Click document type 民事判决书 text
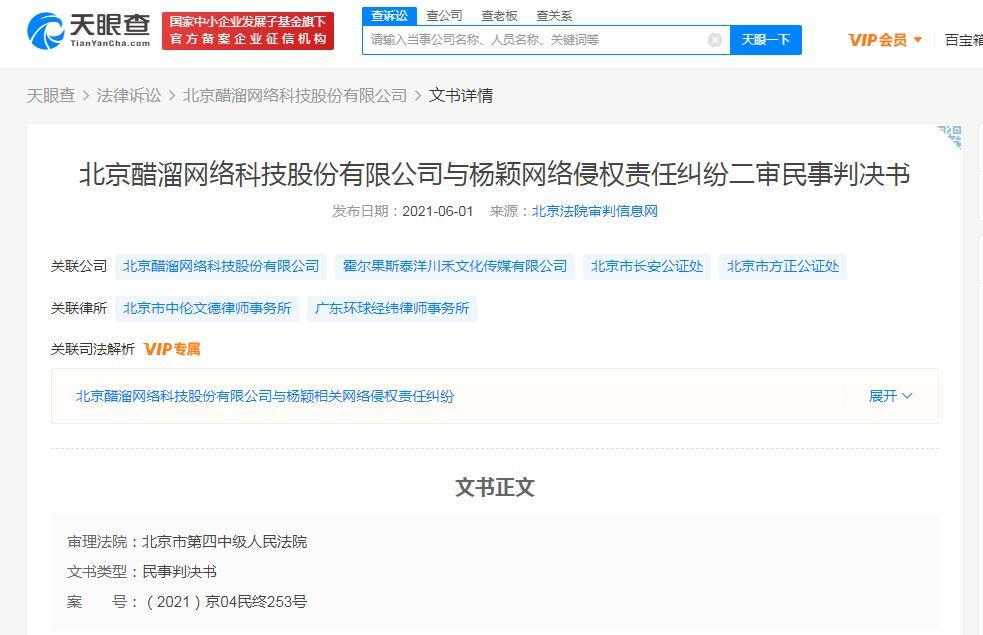Viewport: 983px width, 635px height. point(179,572)
